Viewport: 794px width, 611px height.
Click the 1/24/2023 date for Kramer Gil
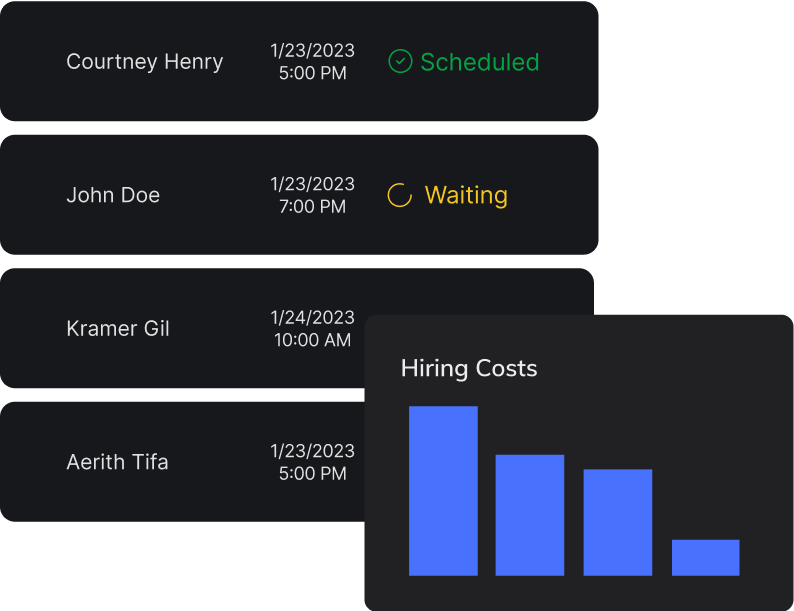point(312,317)
